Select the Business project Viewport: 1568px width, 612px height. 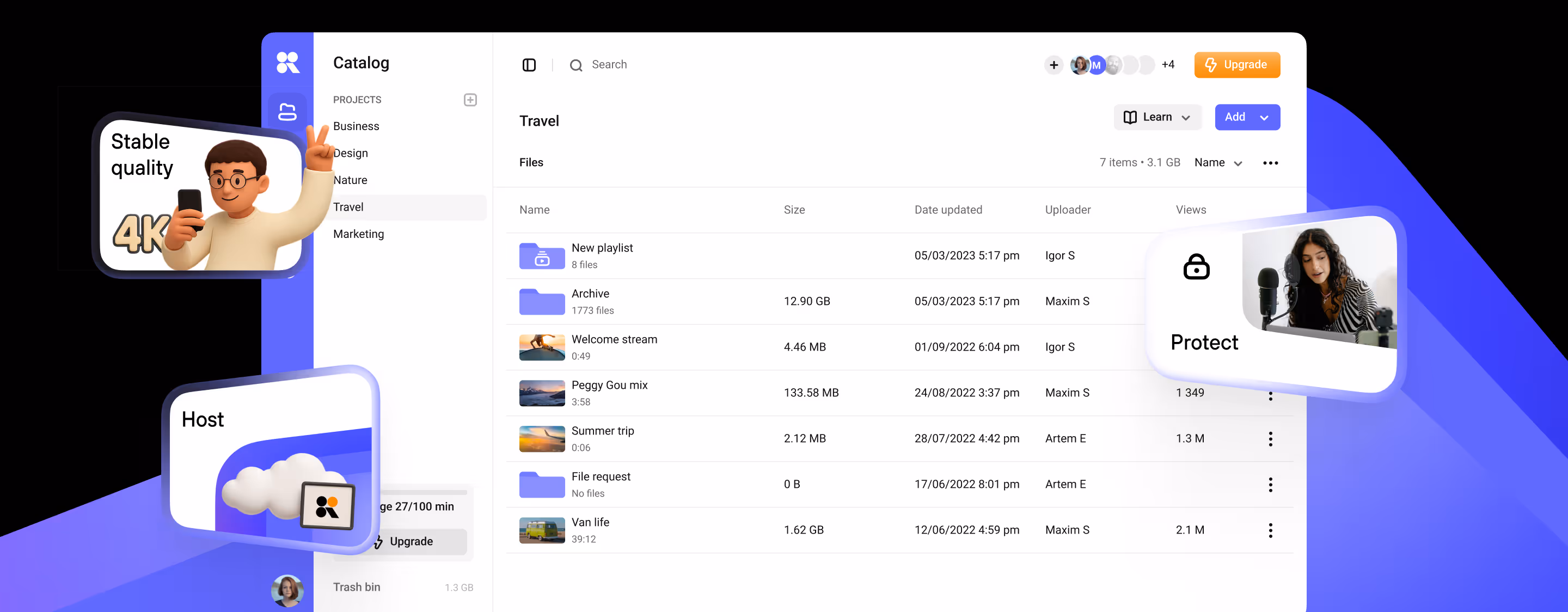(356, 126)
